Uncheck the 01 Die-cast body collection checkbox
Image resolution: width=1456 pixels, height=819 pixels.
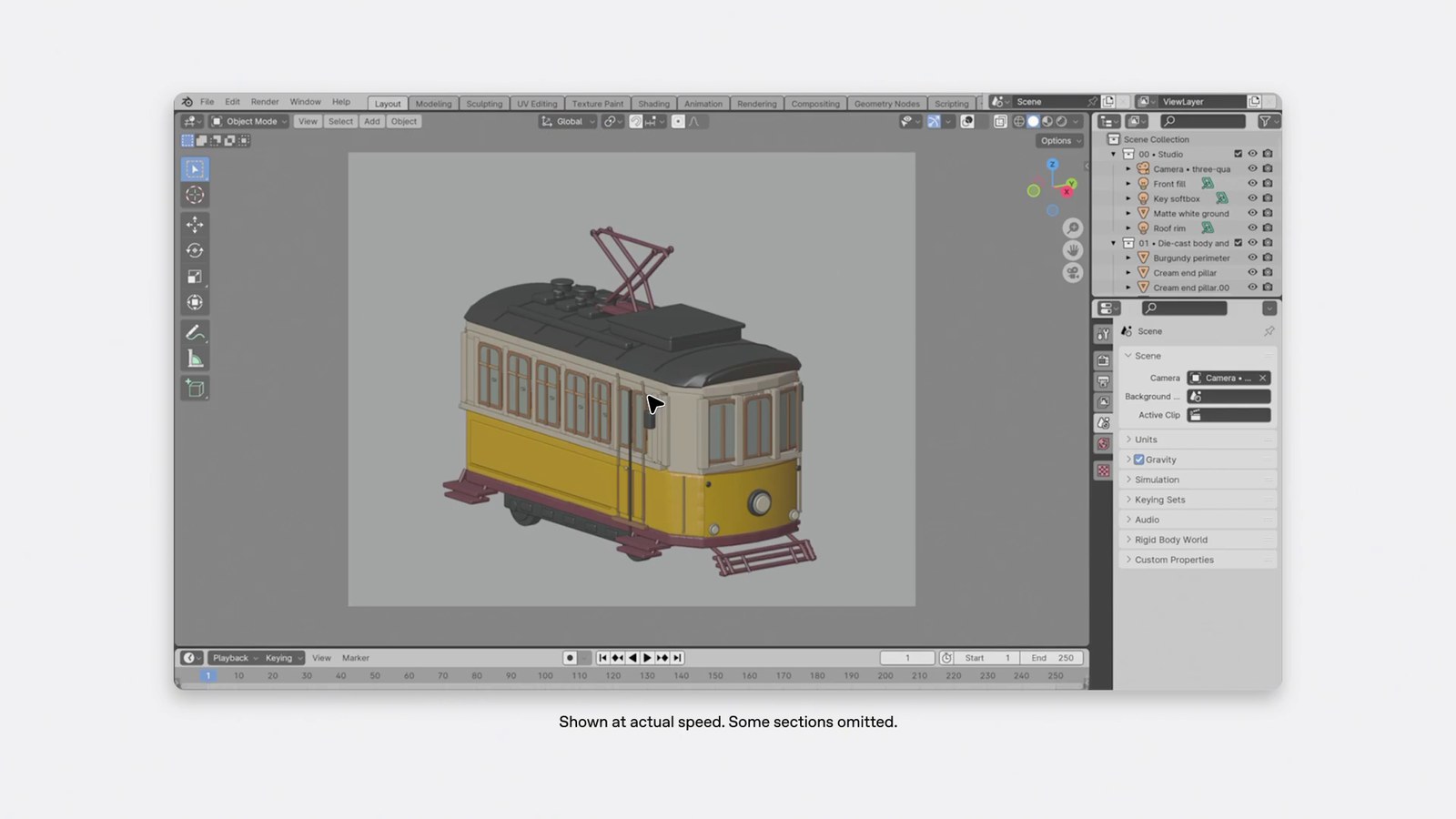coord(1238,243)
